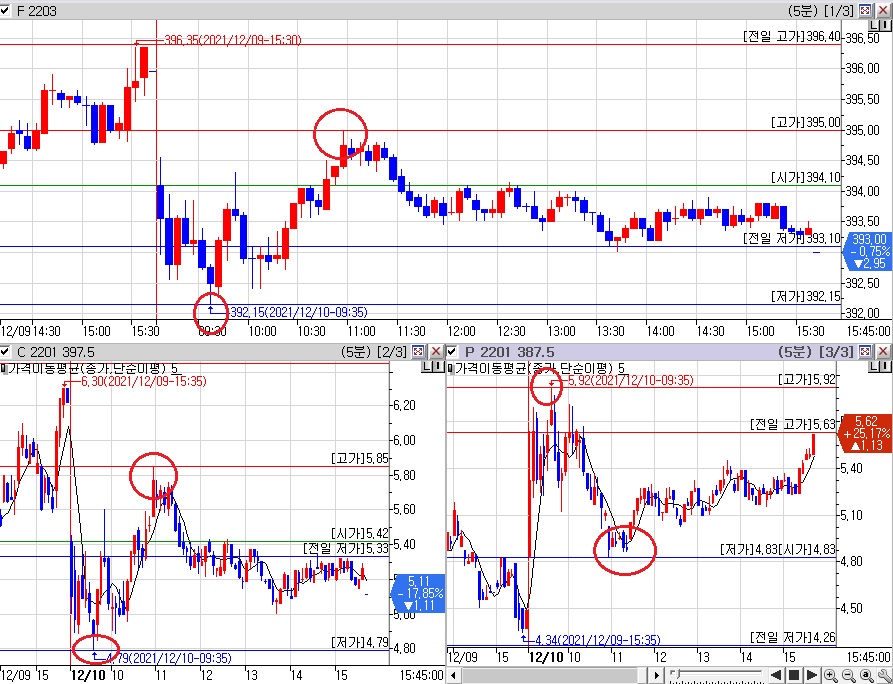893x684 pixels.
Task: Open chart settings wrench icon
Action: pos(884,675)
